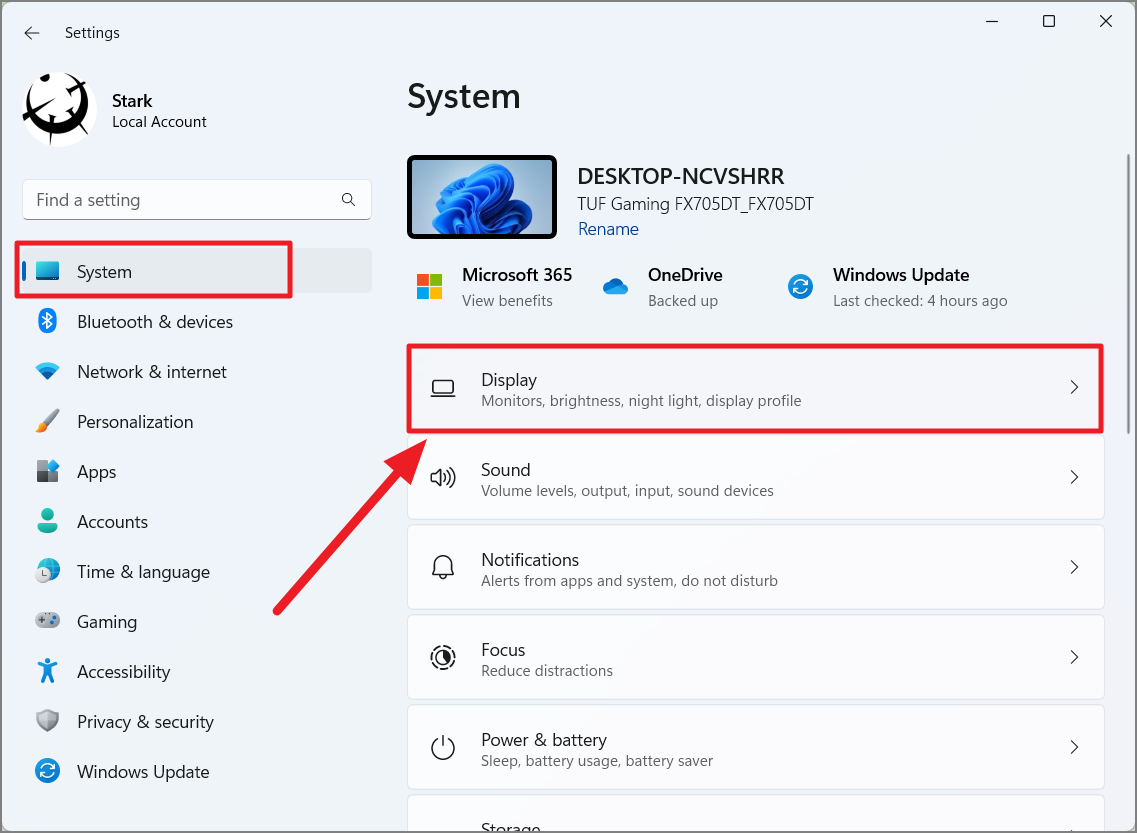This screenshot has width=1137, height=833.
Task: Expand the Display settings row chevron
Action: [1074, 387]
